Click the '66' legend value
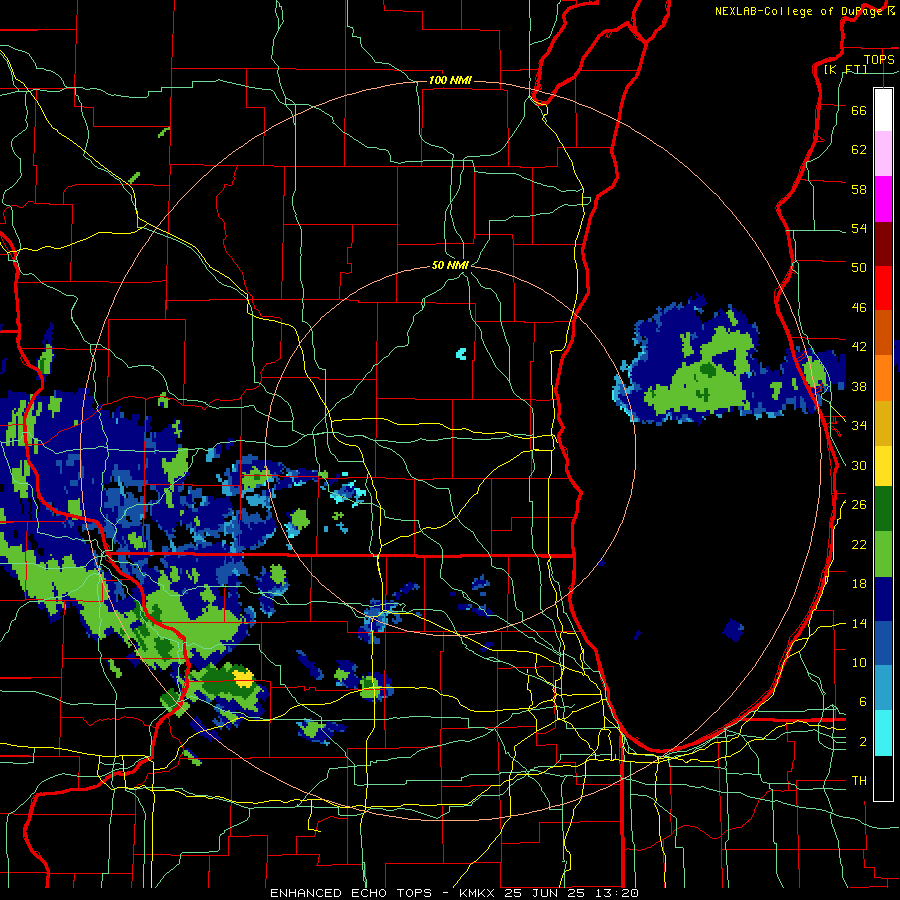The image size is (900, 900). pyautogui.click(x=859, y=110)
